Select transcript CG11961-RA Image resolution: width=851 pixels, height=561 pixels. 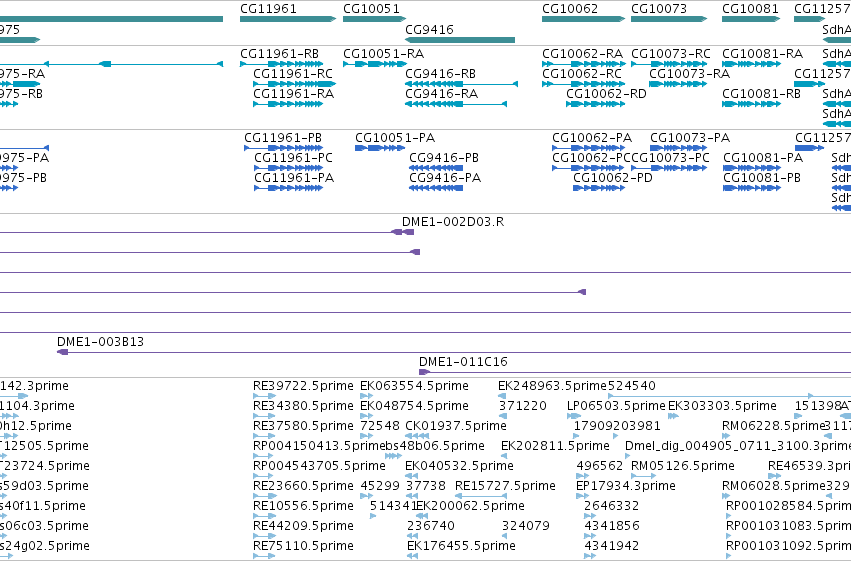point(293,94)
